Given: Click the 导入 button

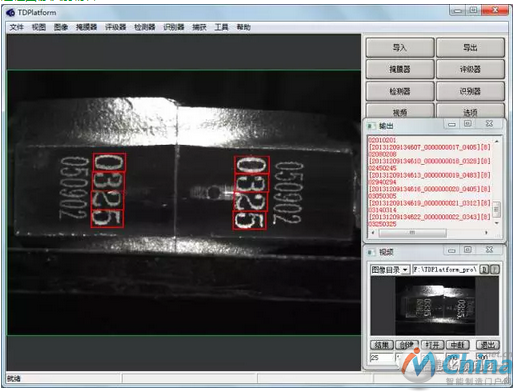Looking at the screenshot, I should [x=400, y=48].
